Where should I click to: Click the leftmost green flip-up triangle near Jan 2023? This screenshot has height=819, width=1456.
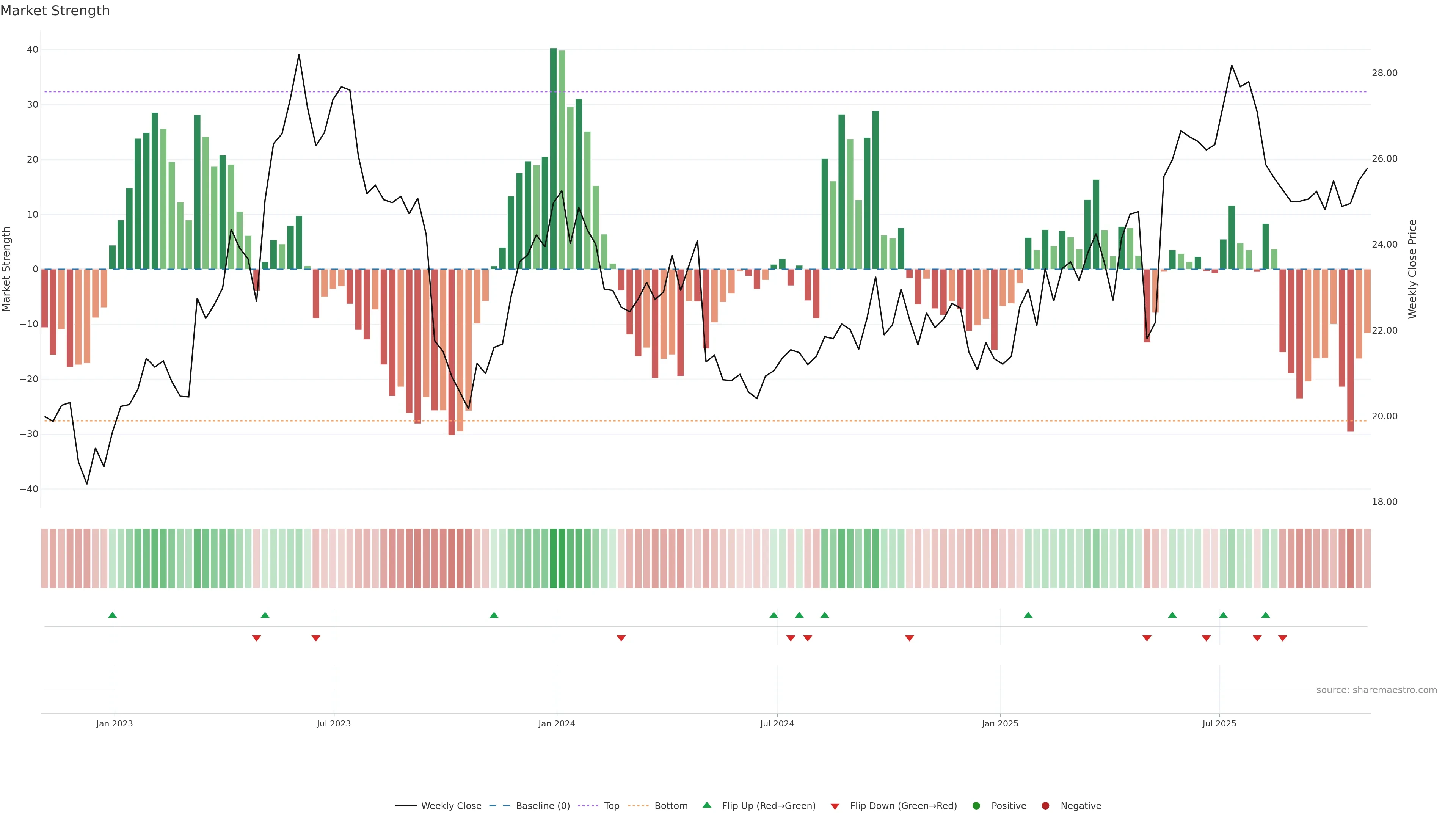click(113, 615)
